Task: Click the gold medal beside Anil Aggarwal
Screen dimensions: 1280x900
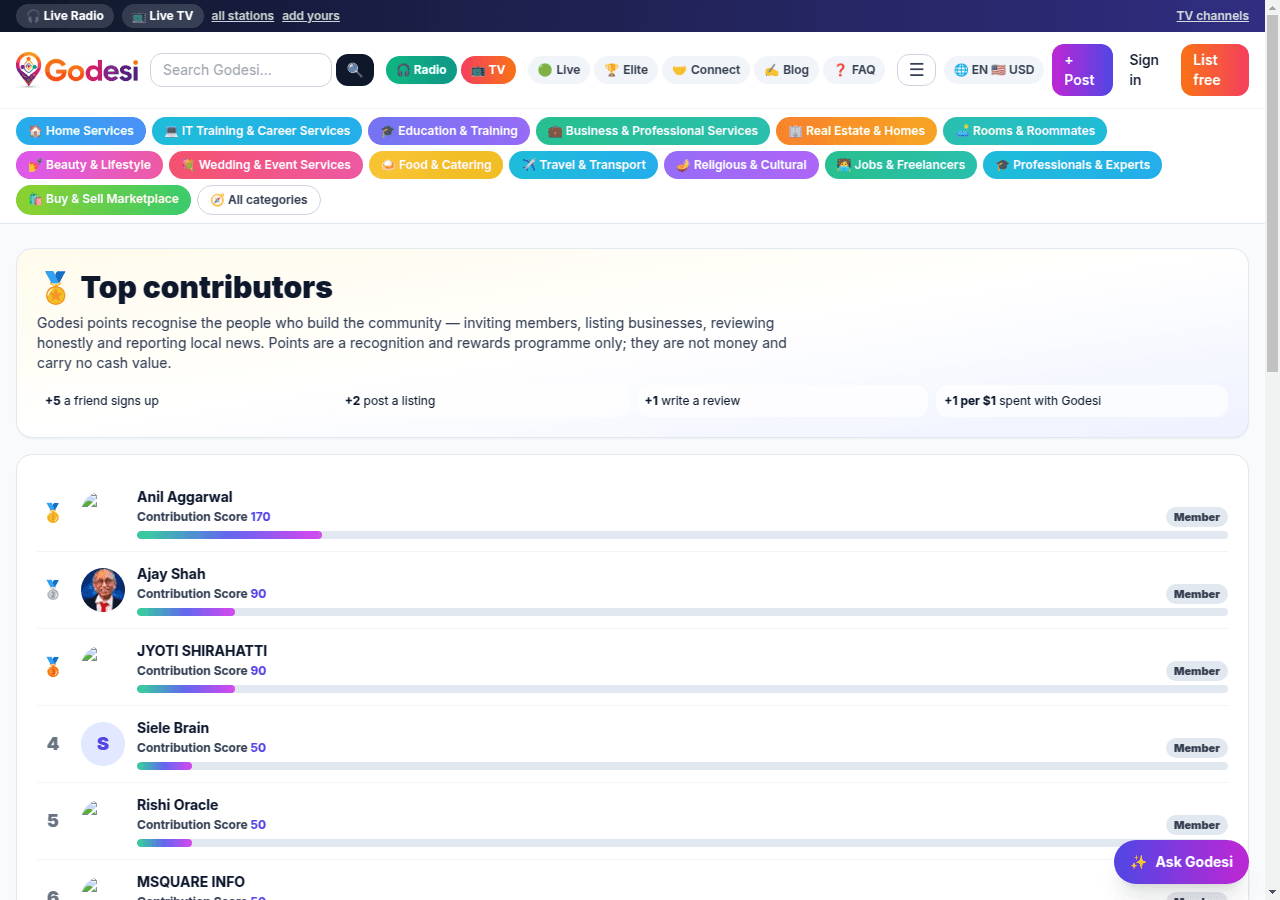Action: click(x=53, y=513)
